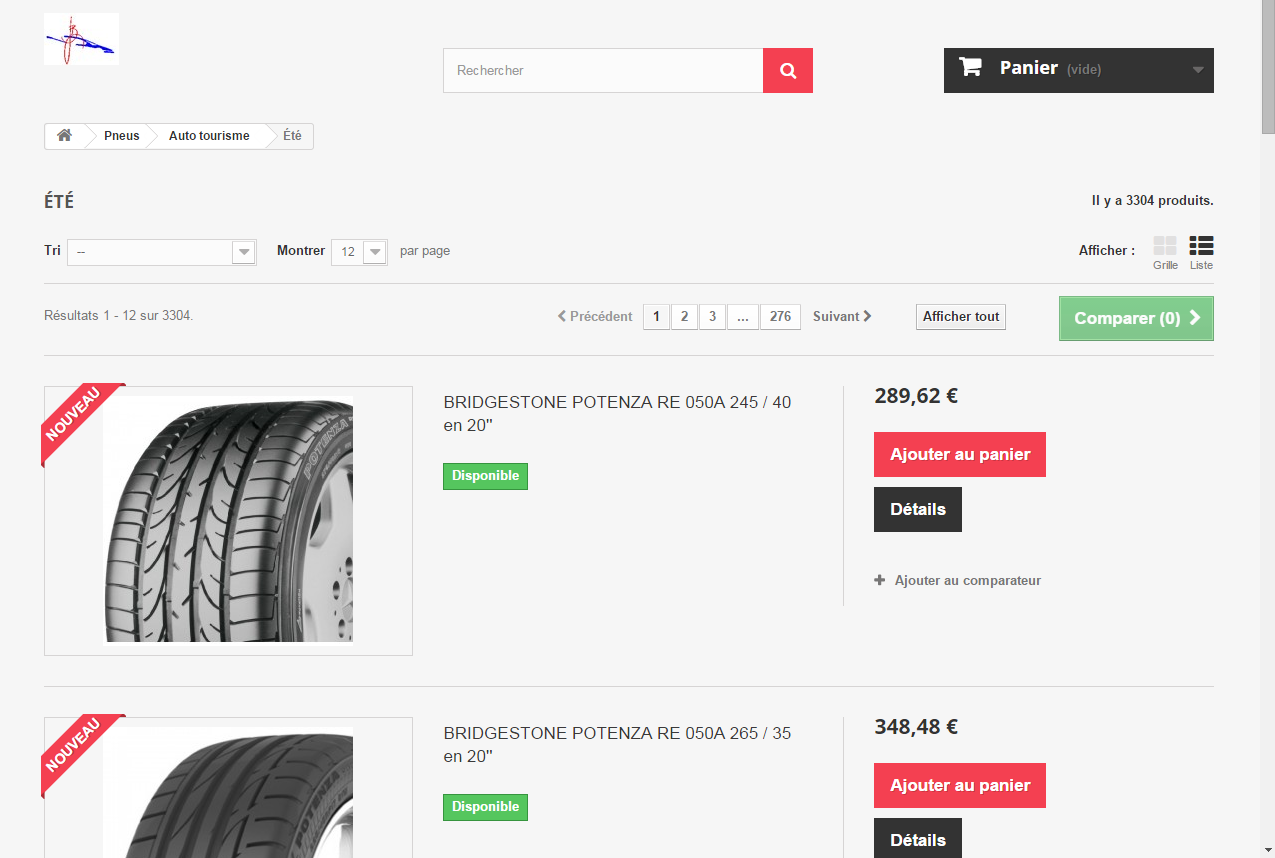Click the Résultats 1 - 12 sur 3304 text
This screenshot has width=1275, height=858.
(x=119, y=316)
